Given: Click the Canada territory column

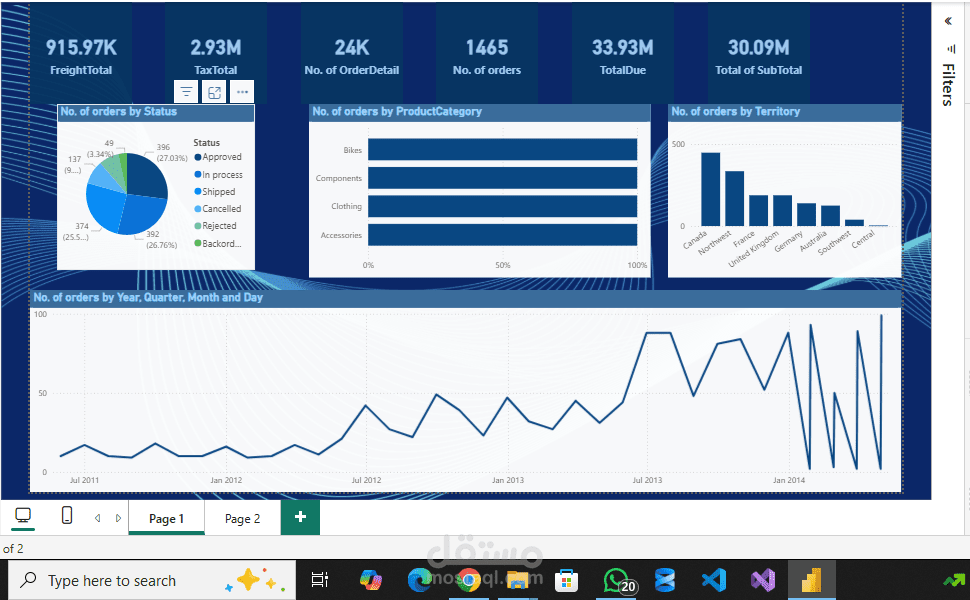Looking at the screenshot, I should coord(710,189).
